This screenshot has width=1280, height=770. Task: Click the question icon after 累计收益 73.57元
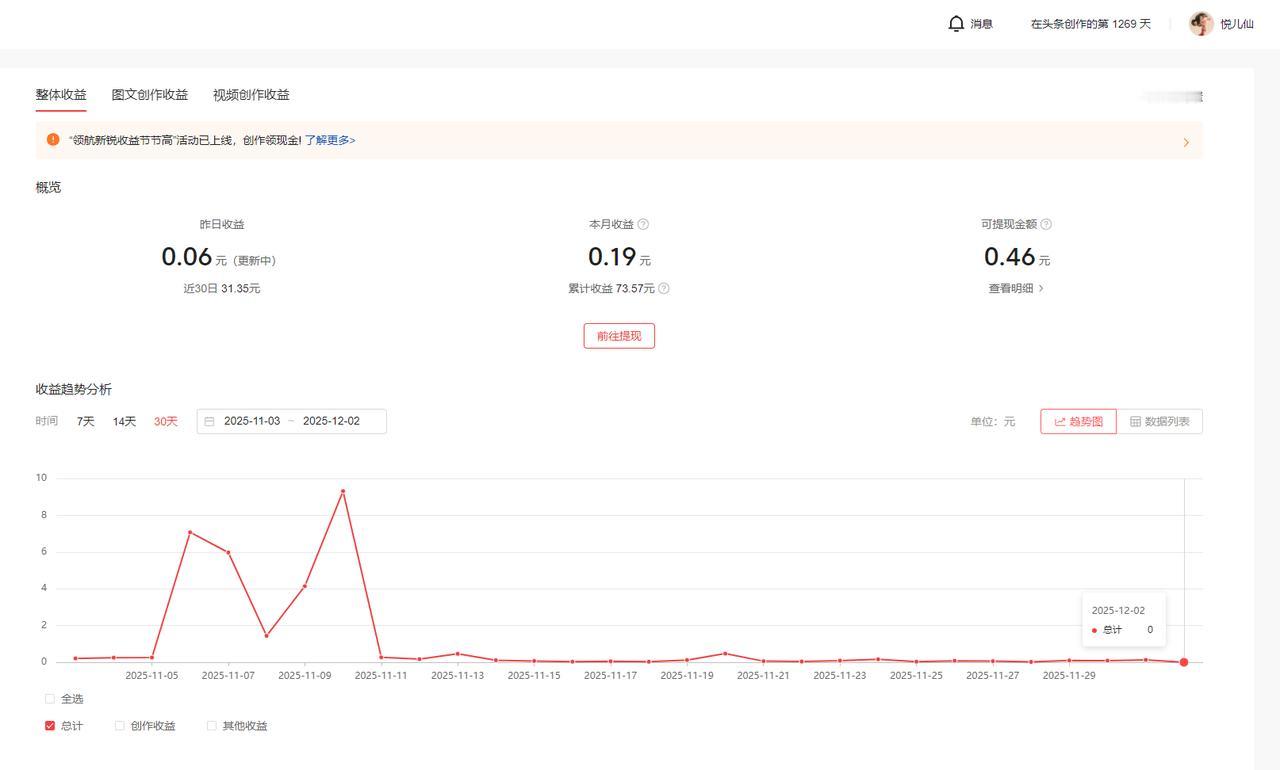click(664, 288)
